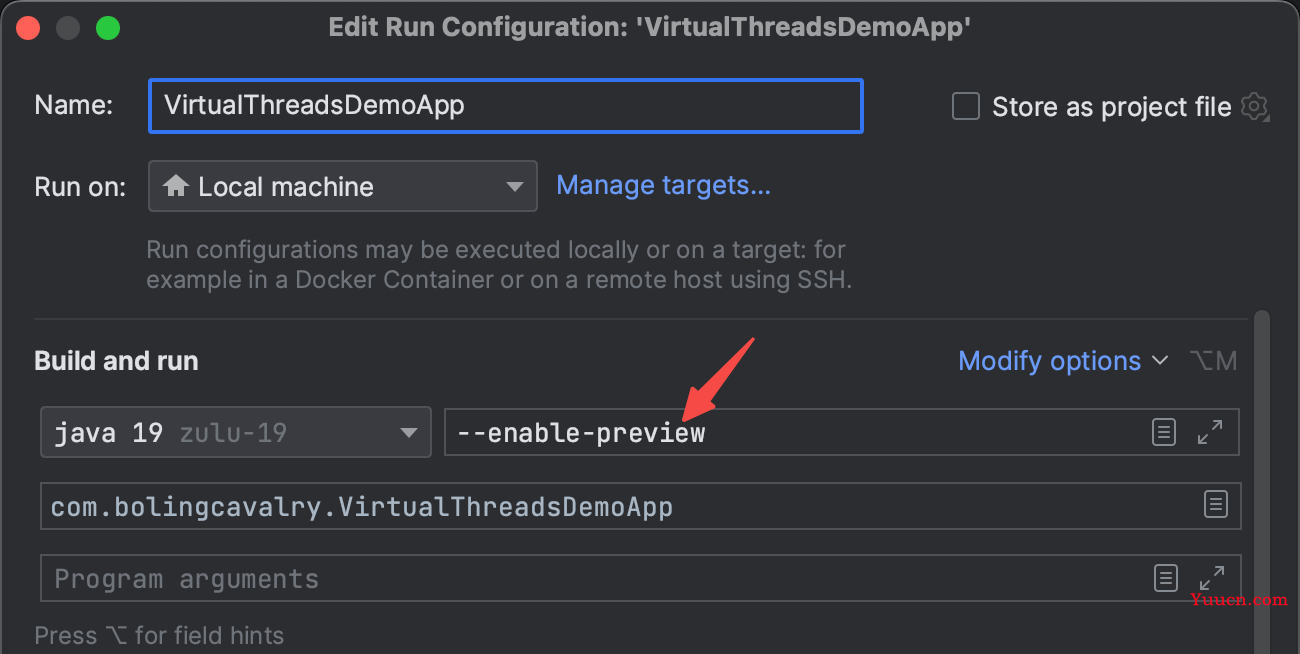Click the green zoom window button

108,28
